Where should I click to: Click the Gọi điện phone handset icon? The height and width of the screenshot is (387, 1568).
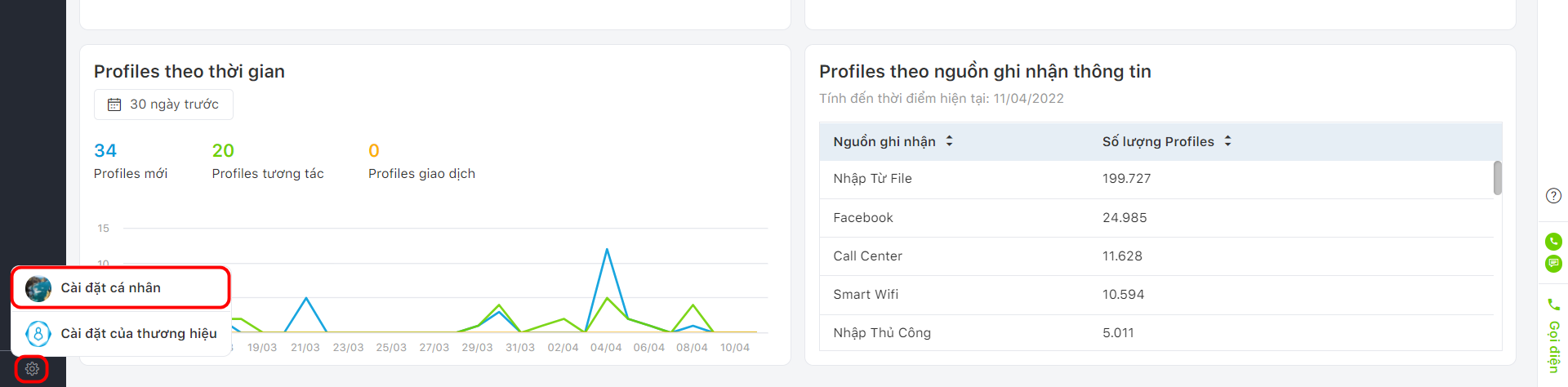click(x=1553, y=305)
